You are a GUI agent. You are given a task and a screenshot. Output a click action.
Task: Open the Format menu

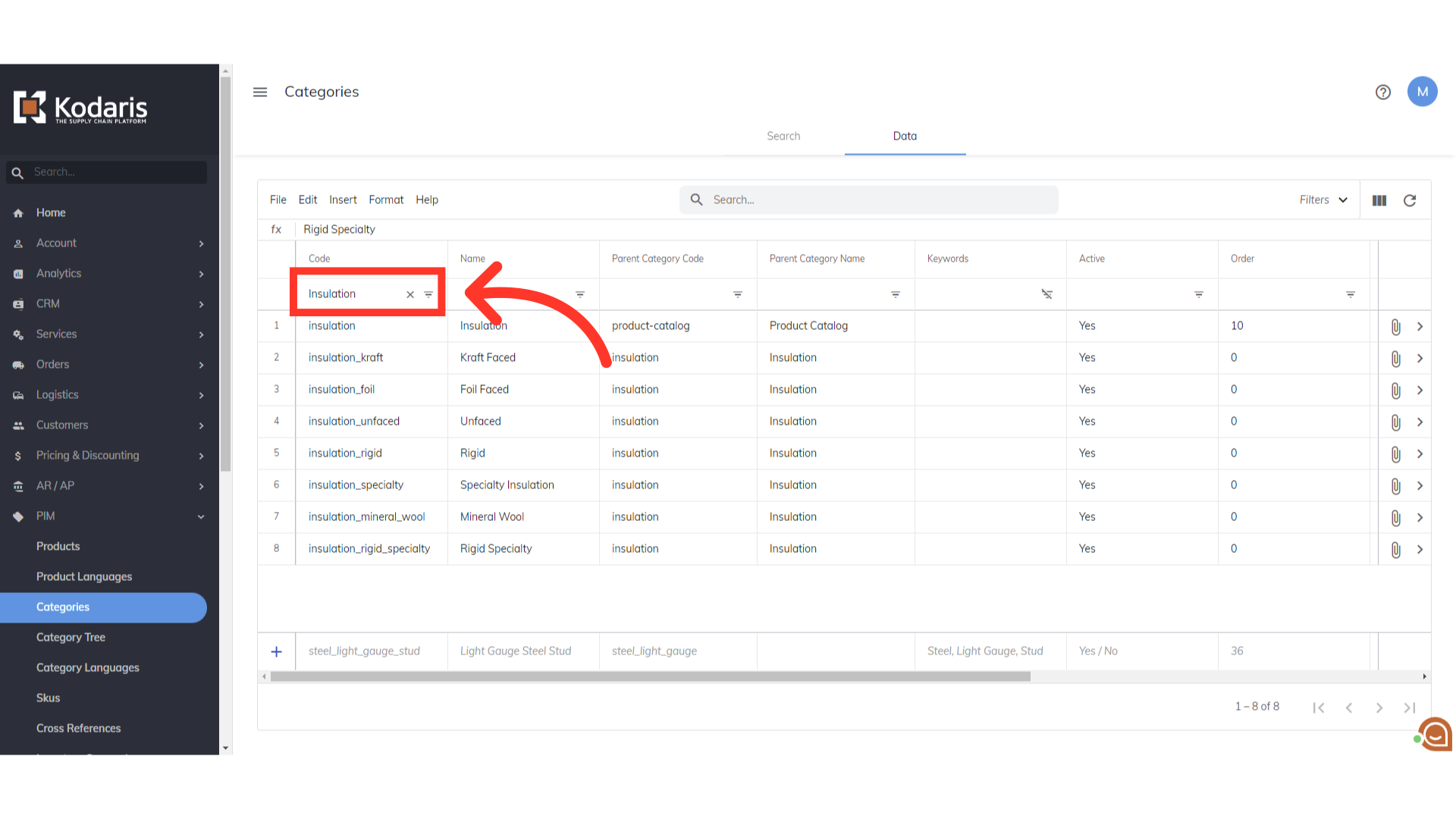[386, 200]
